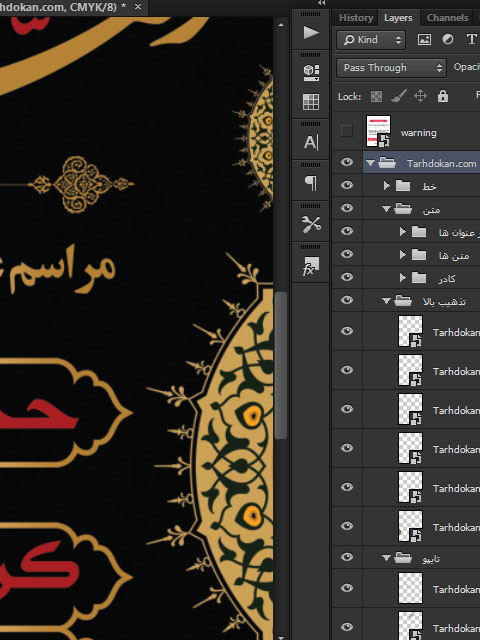Viewport: 480px width, 640px height.
Task: Filter layers by adjustment layer icon
Action: (448, 40)
